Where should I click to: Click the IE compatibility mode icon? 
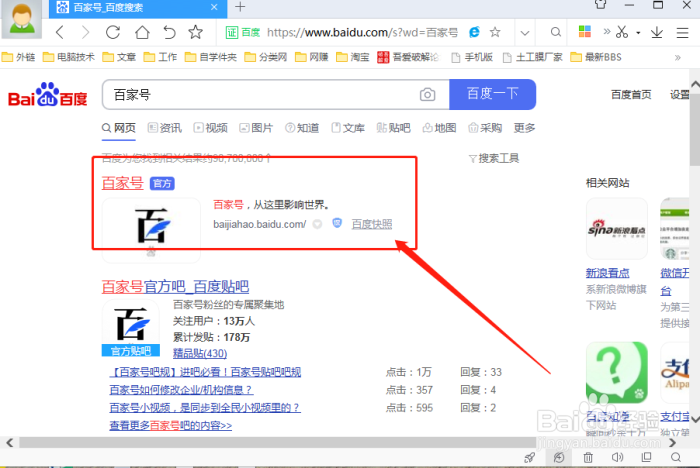(x=474, y=32)
